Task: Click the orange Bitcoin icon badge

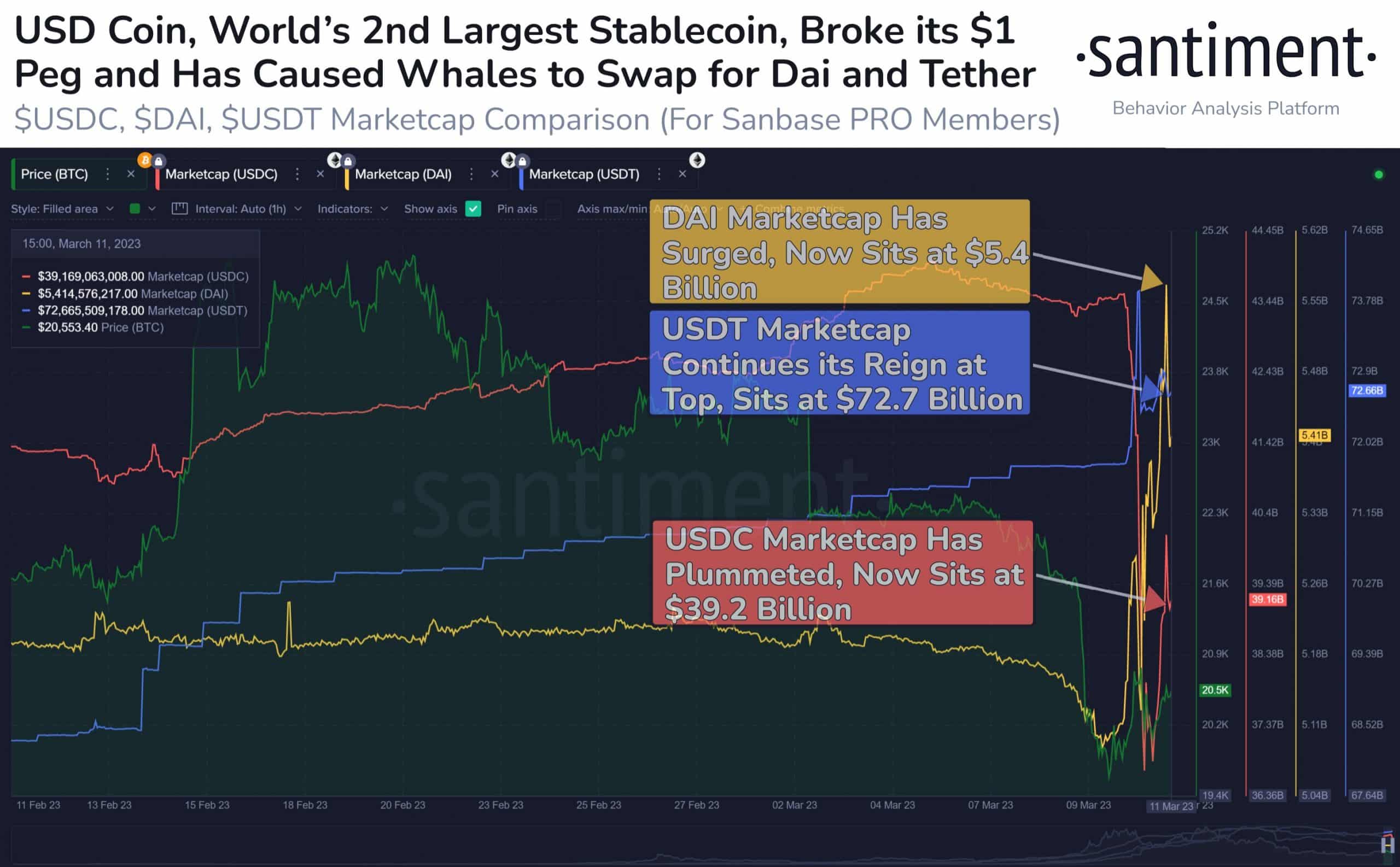Action: (144, 160)
